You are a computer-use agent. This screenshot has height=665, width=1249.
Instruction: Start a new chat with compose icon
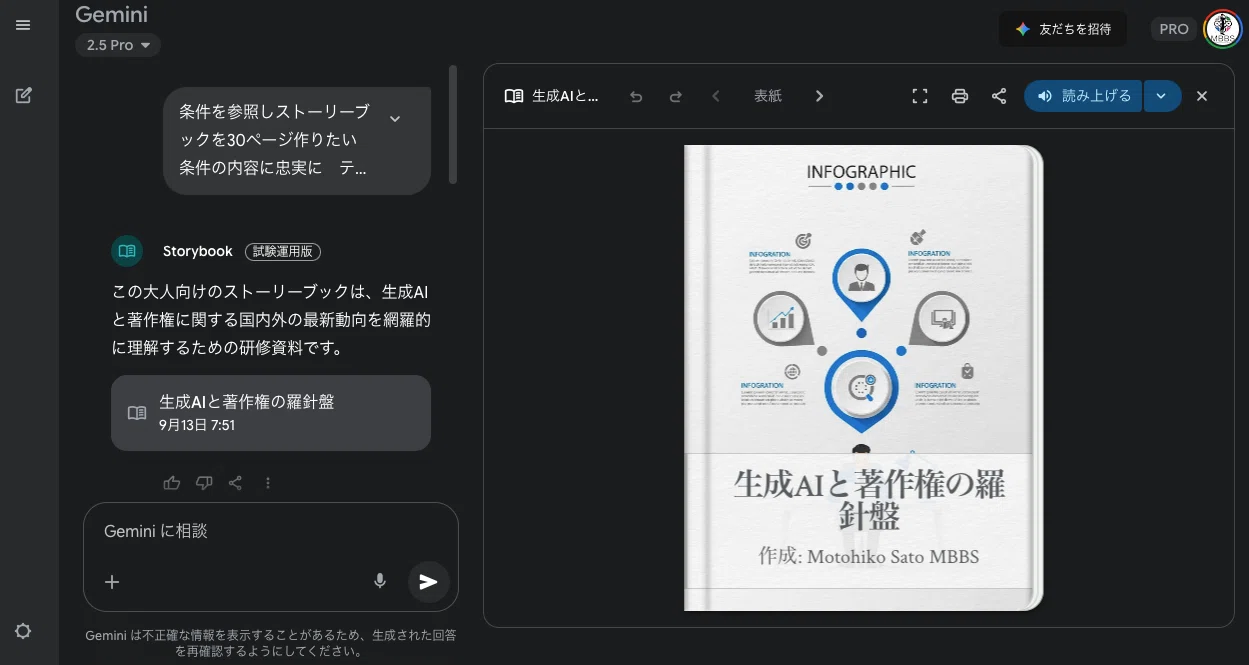click(x=23, y=96)
